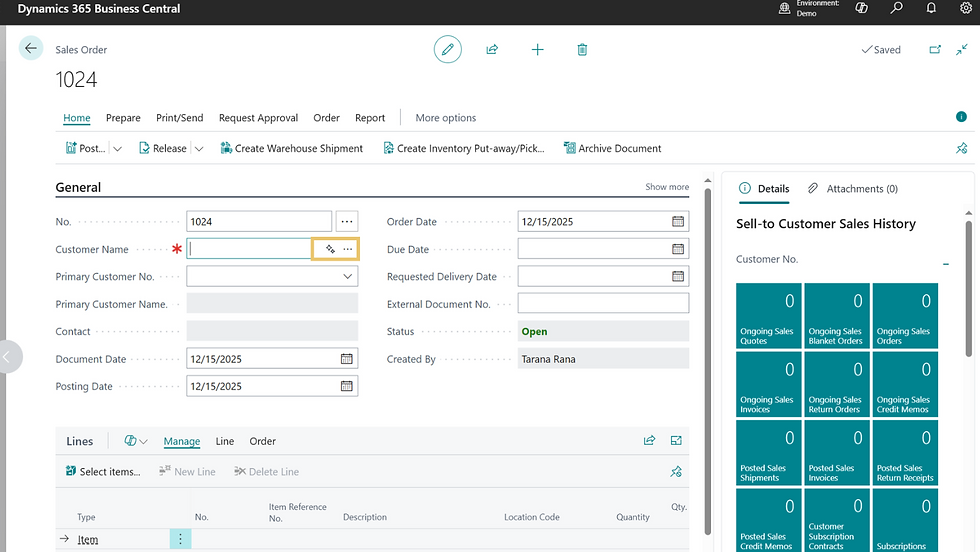Switch to the Details FactBox tab
Screen dimensions: 980x552
click(x=764, y=189)
